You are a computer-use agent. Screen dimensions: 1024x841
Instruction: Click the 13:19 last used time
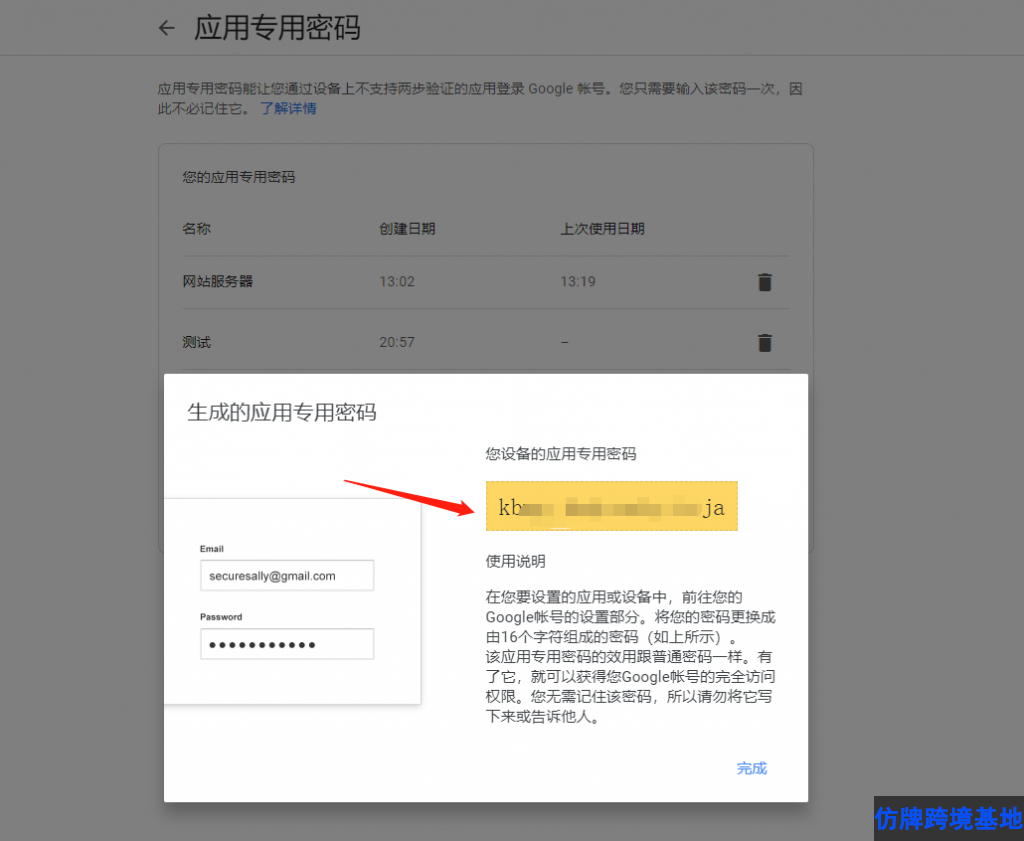578,282
